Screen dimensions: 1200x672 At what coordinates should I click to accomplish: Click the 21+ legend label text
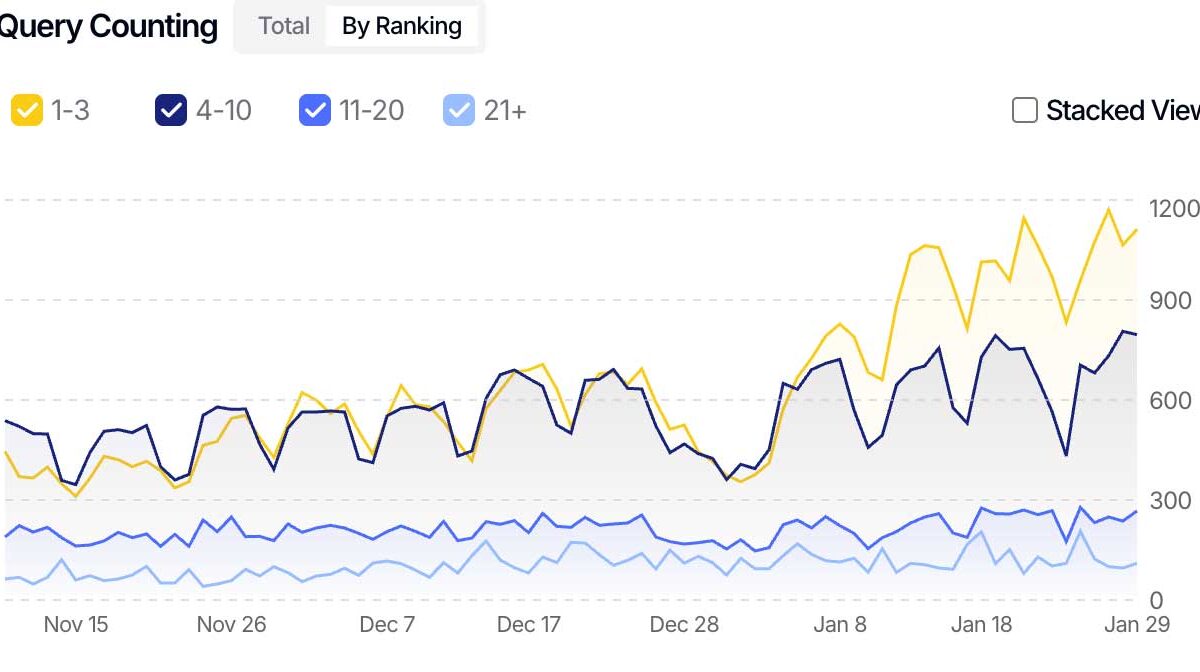[505, 110]
